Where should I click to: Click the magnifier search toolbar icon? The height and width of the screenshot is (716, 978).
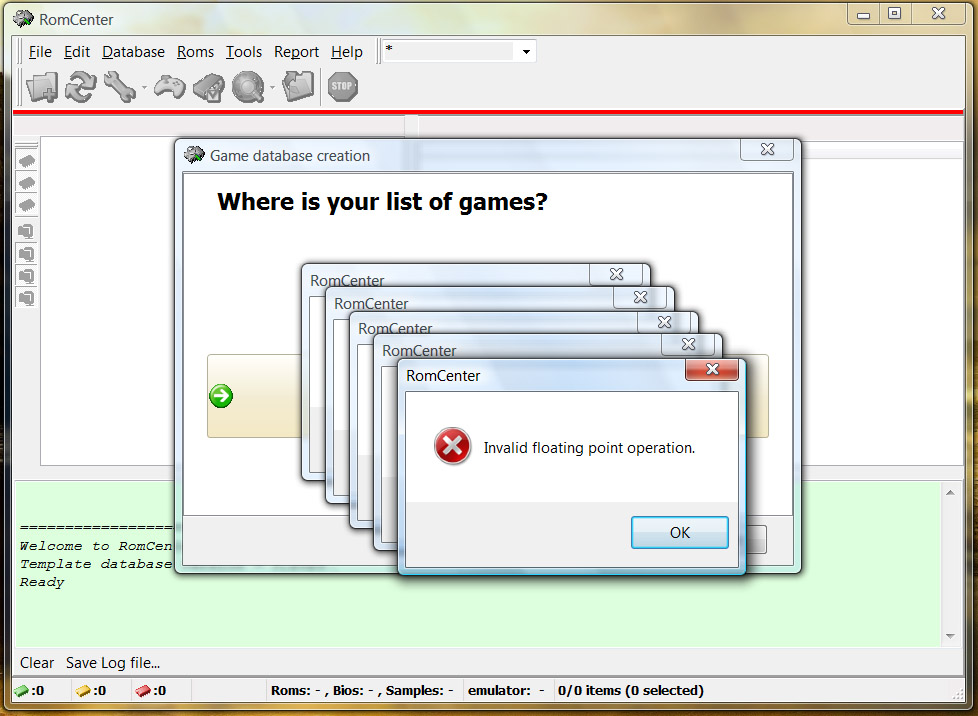248,87
